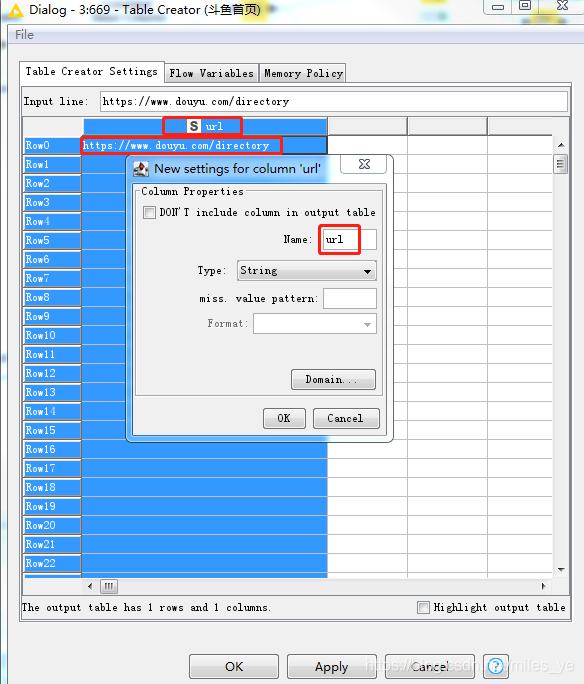
Task: Select the Row19 row header
Action: tap(52, 506)
